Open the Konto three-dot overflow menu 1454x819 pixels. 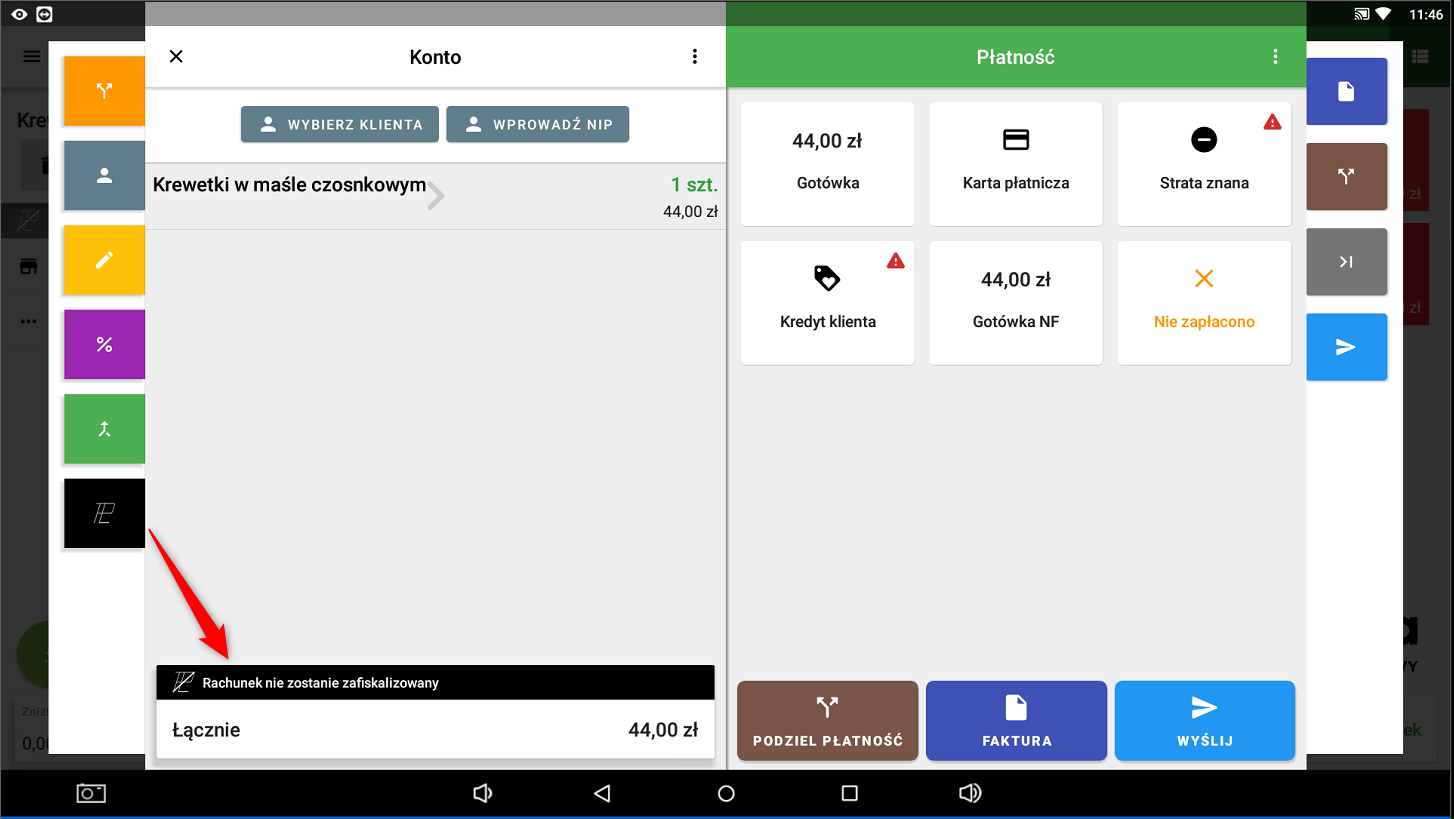tap(695, 57)
